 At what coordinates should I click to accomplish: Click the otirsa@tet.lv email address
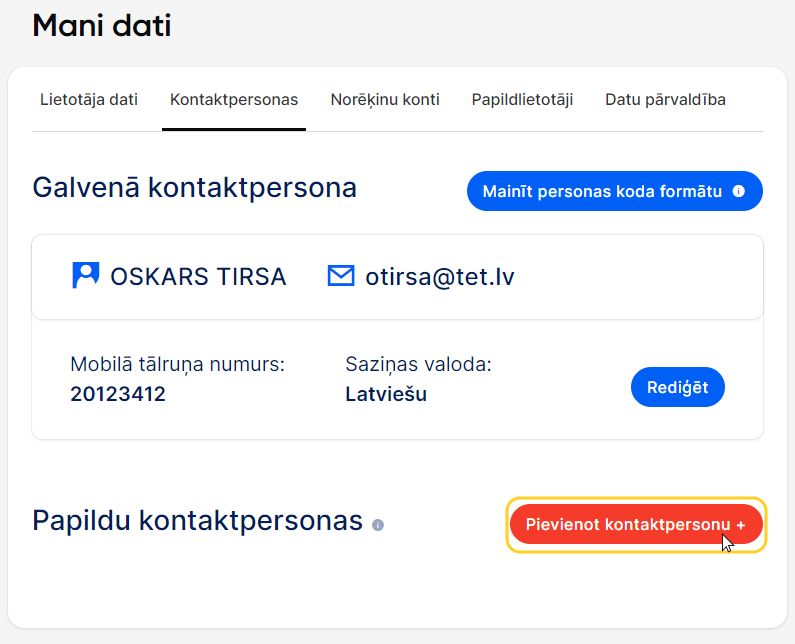(440, 277)
